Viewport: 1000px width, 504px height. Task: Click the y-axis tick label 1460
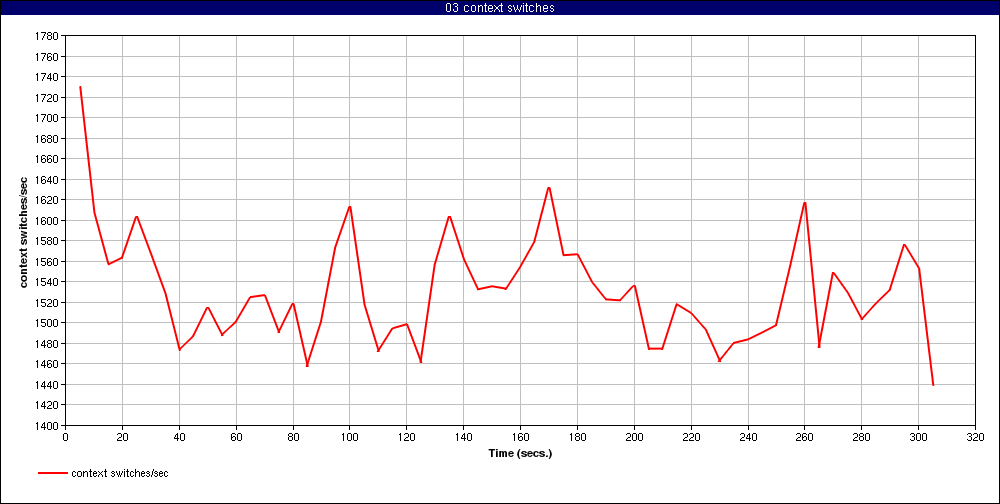pyautogui.click(x=48, y=364)
